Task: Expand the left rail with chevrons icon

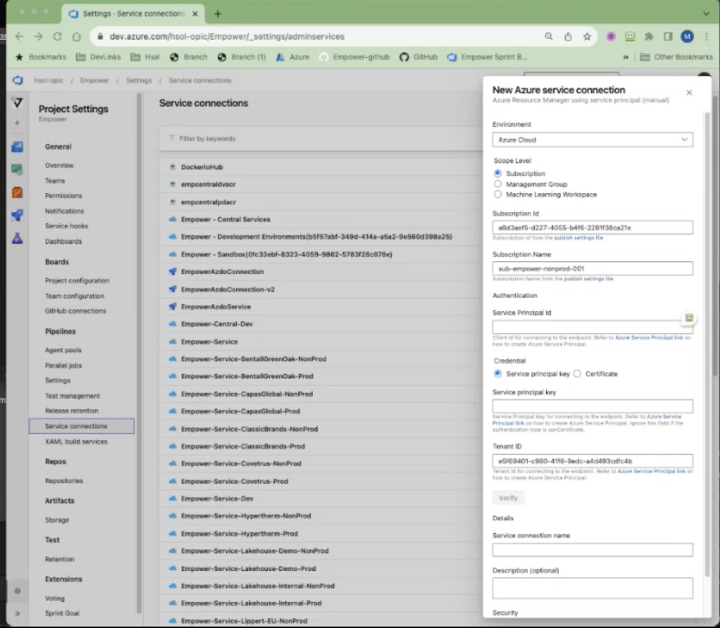Action: (17, 613)
